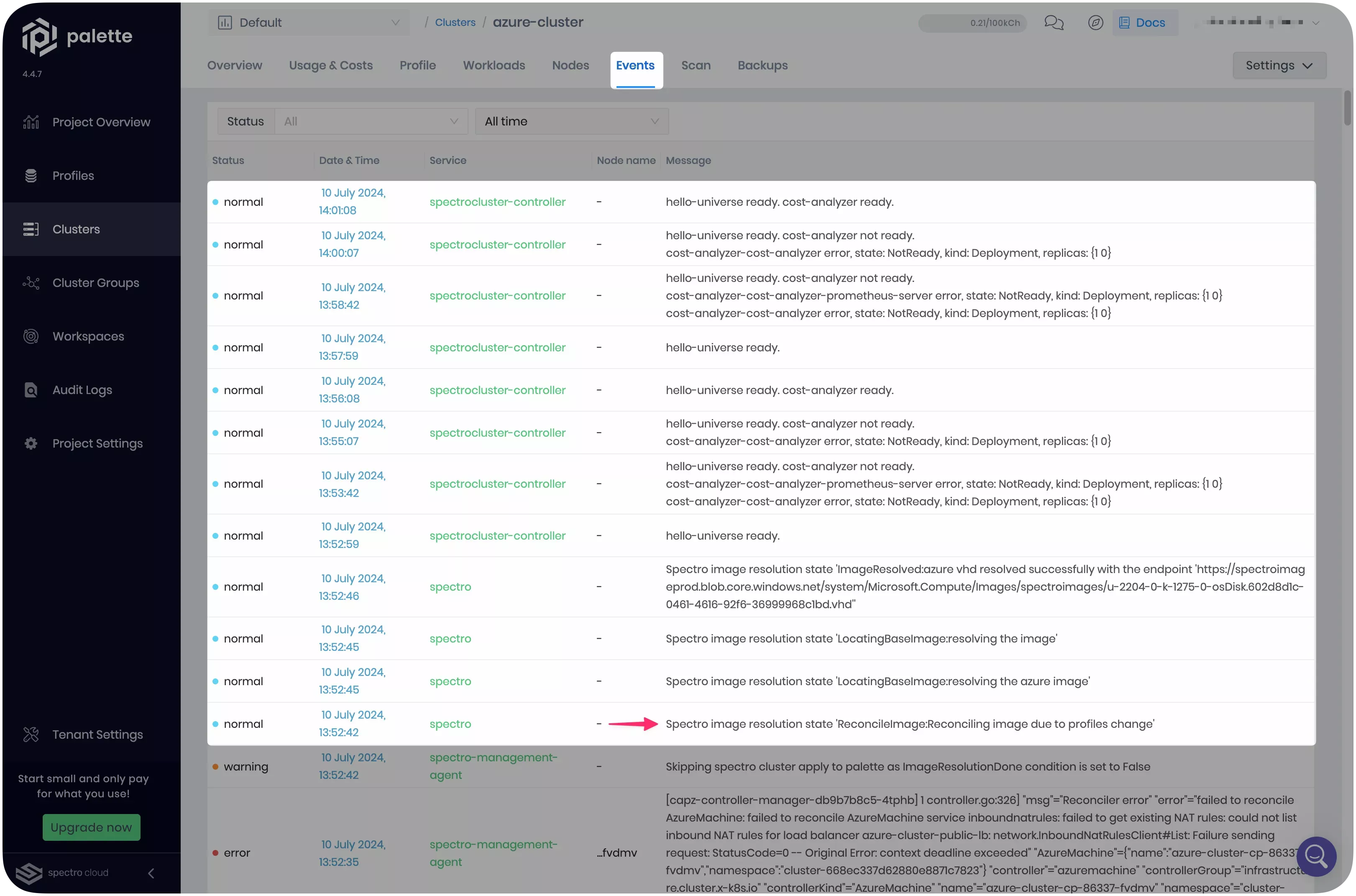Click the warning status label
The height and width of the screenshot is (896, 1356).
pos(246,767)
